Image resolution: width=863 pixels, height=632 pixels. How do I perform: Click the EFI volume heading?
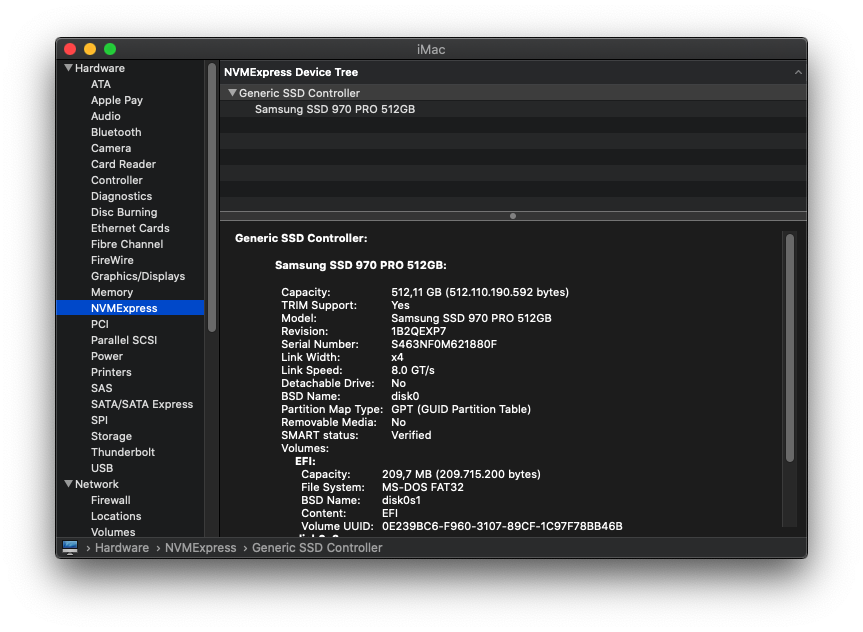tap(305, 461)
